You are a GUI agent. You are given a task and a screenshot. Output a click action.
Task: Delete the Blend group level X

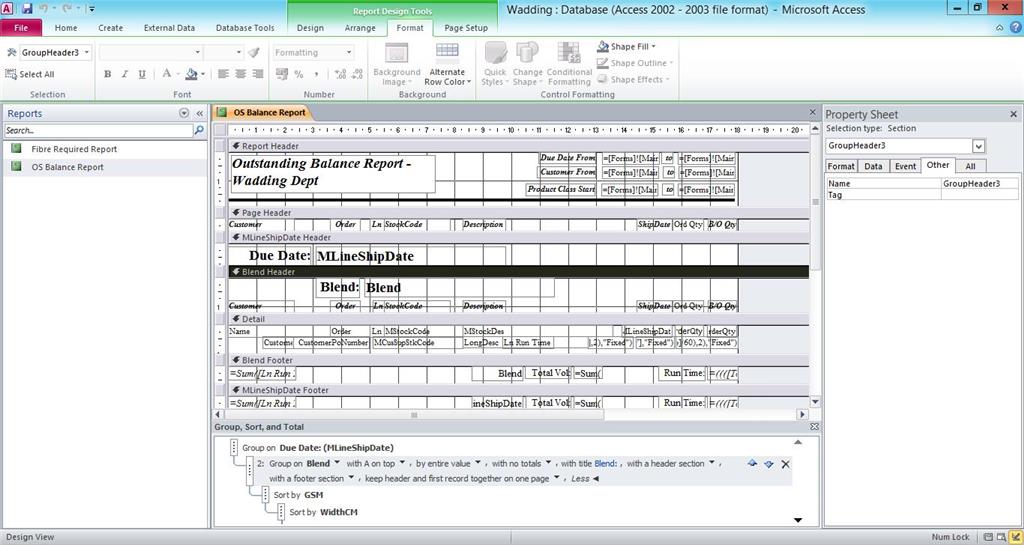[x=785, y=464]
